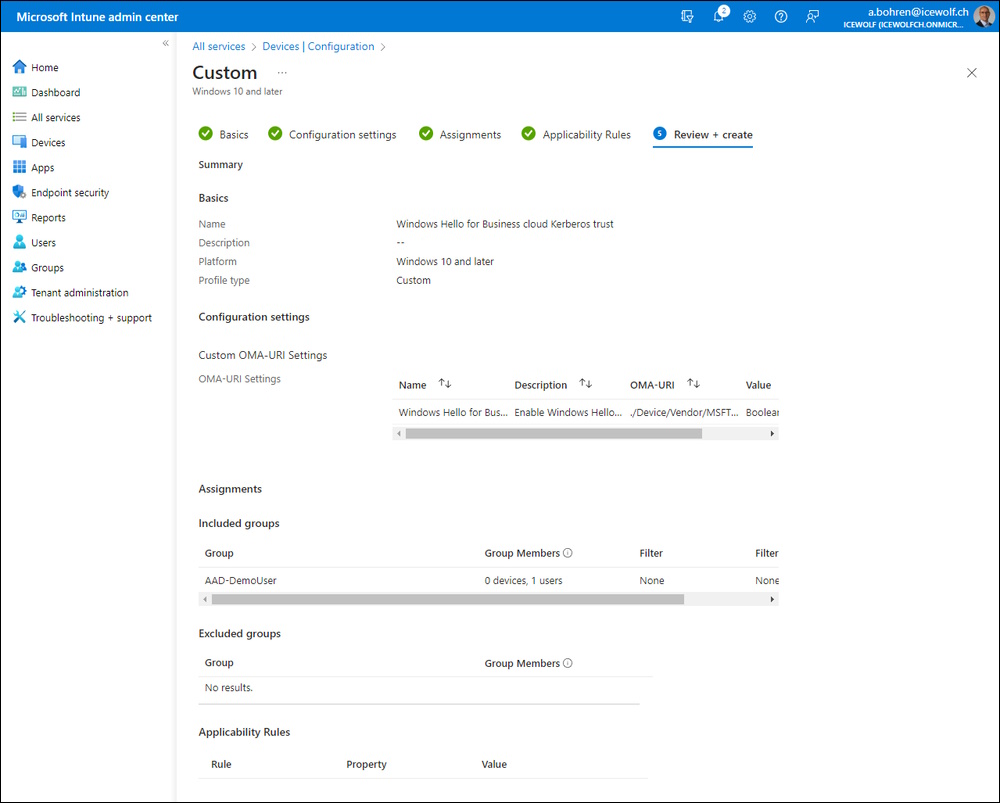Sort the table by OMA-URI column

coord(693,384)
